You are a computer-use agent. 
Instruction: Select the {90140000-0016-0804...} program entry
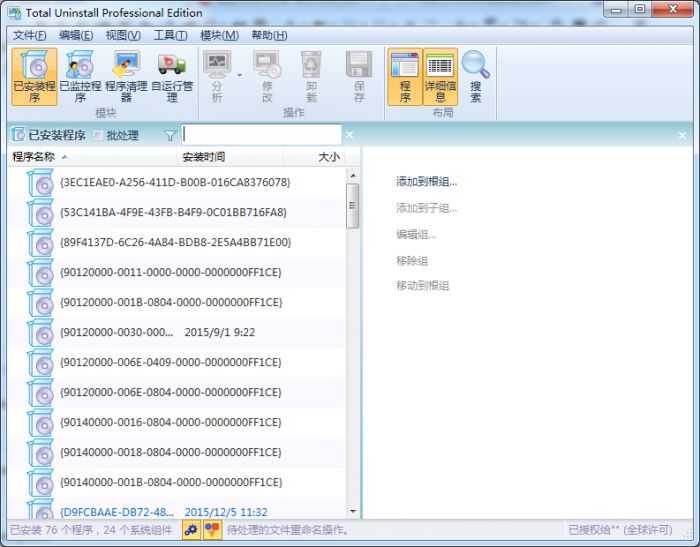coord(177,422)
